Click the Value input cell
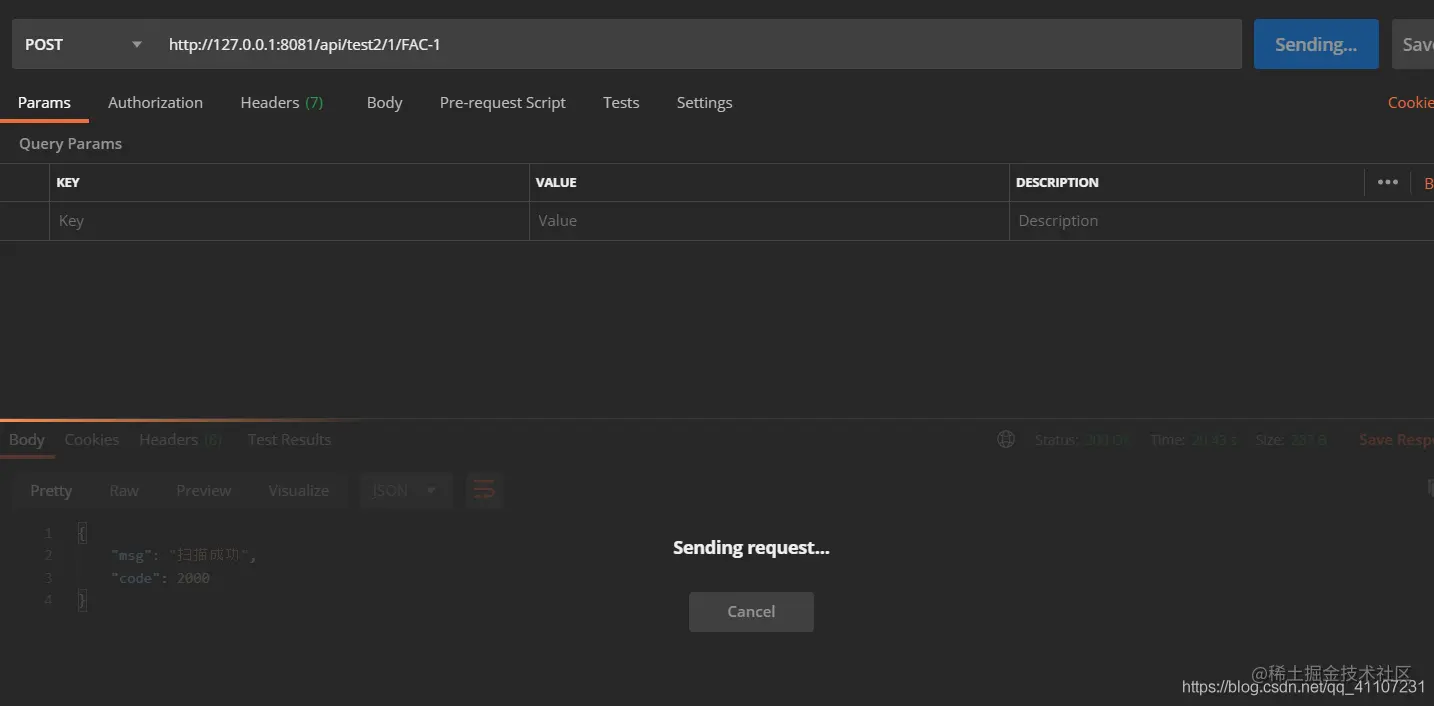The width and height of the screenshot is (1434, 706). (769, 221)
